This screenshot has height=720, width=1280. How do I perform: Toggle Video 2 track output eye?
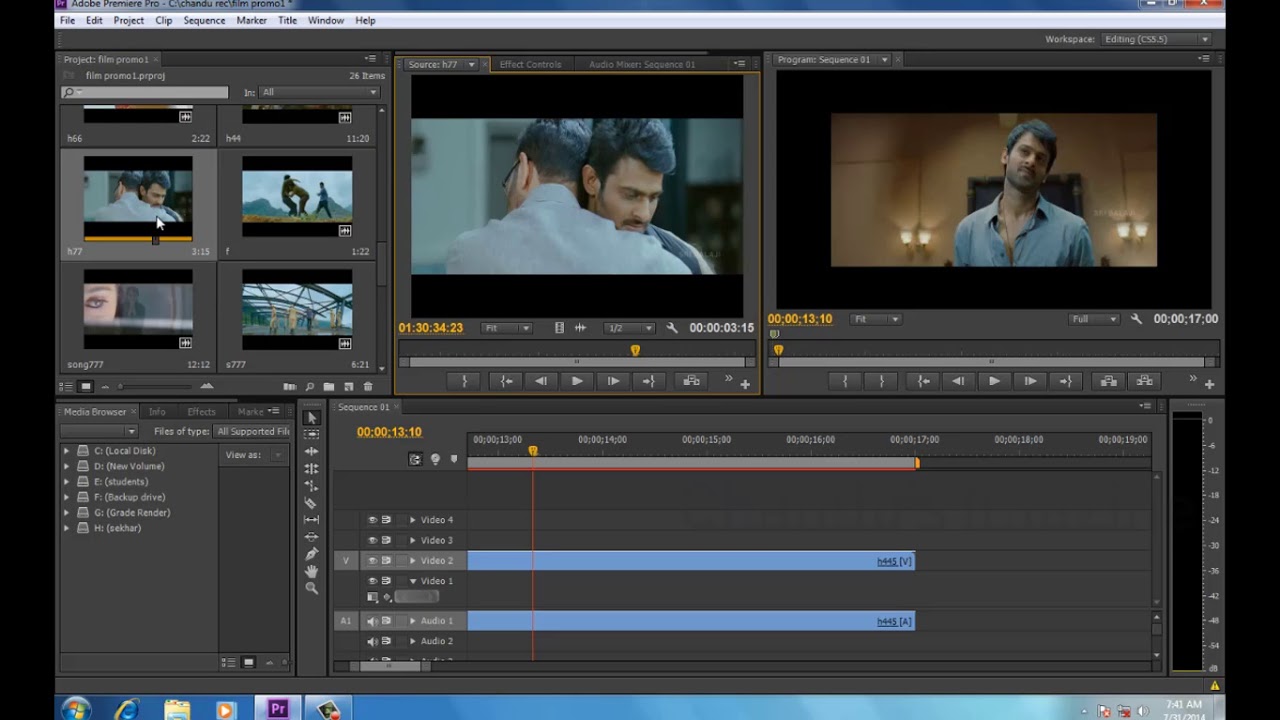pos(372,561)
